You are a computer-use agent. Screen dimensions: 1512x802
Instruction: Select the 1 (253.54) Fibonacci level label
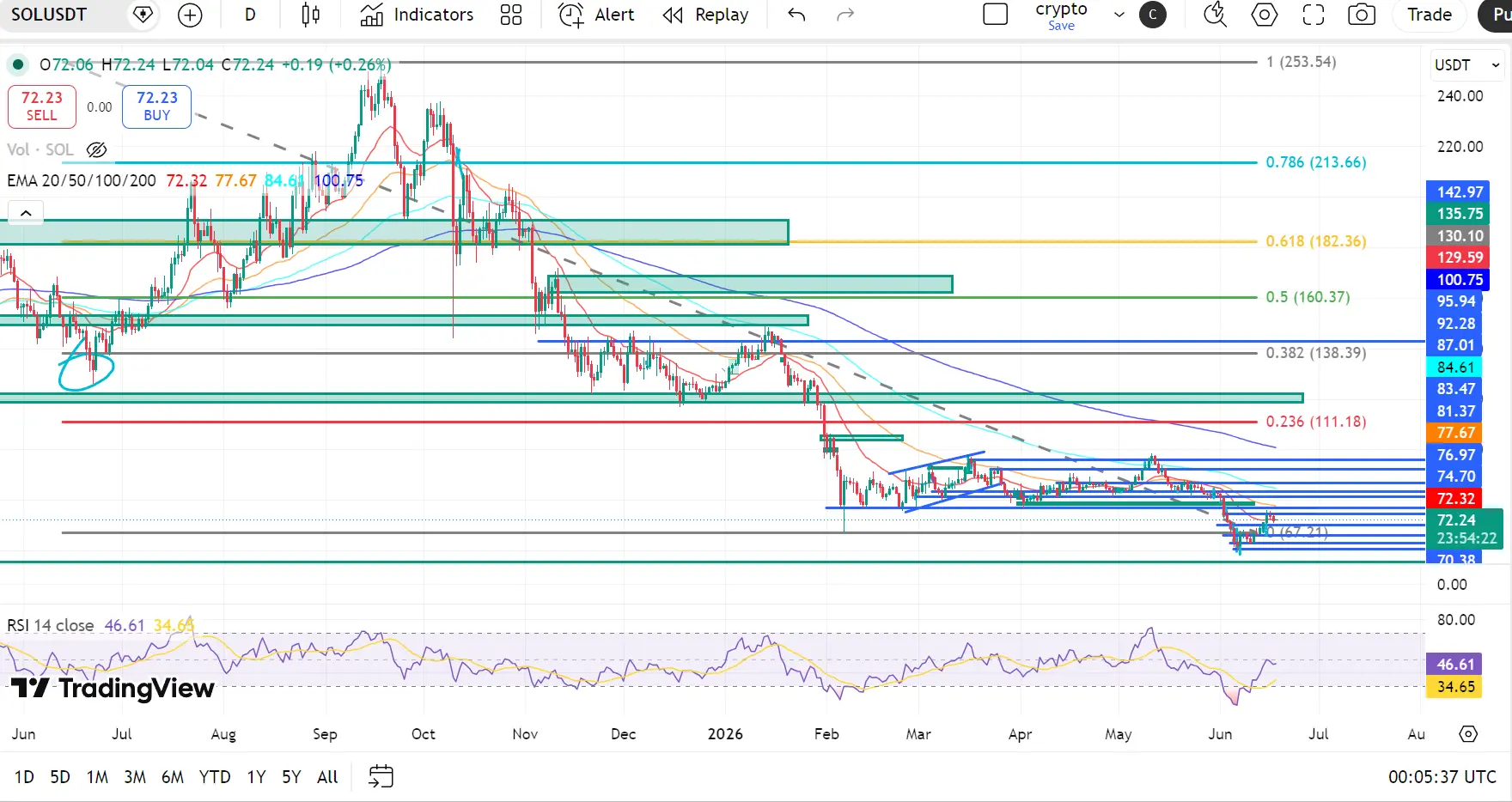pos(1301,62)
